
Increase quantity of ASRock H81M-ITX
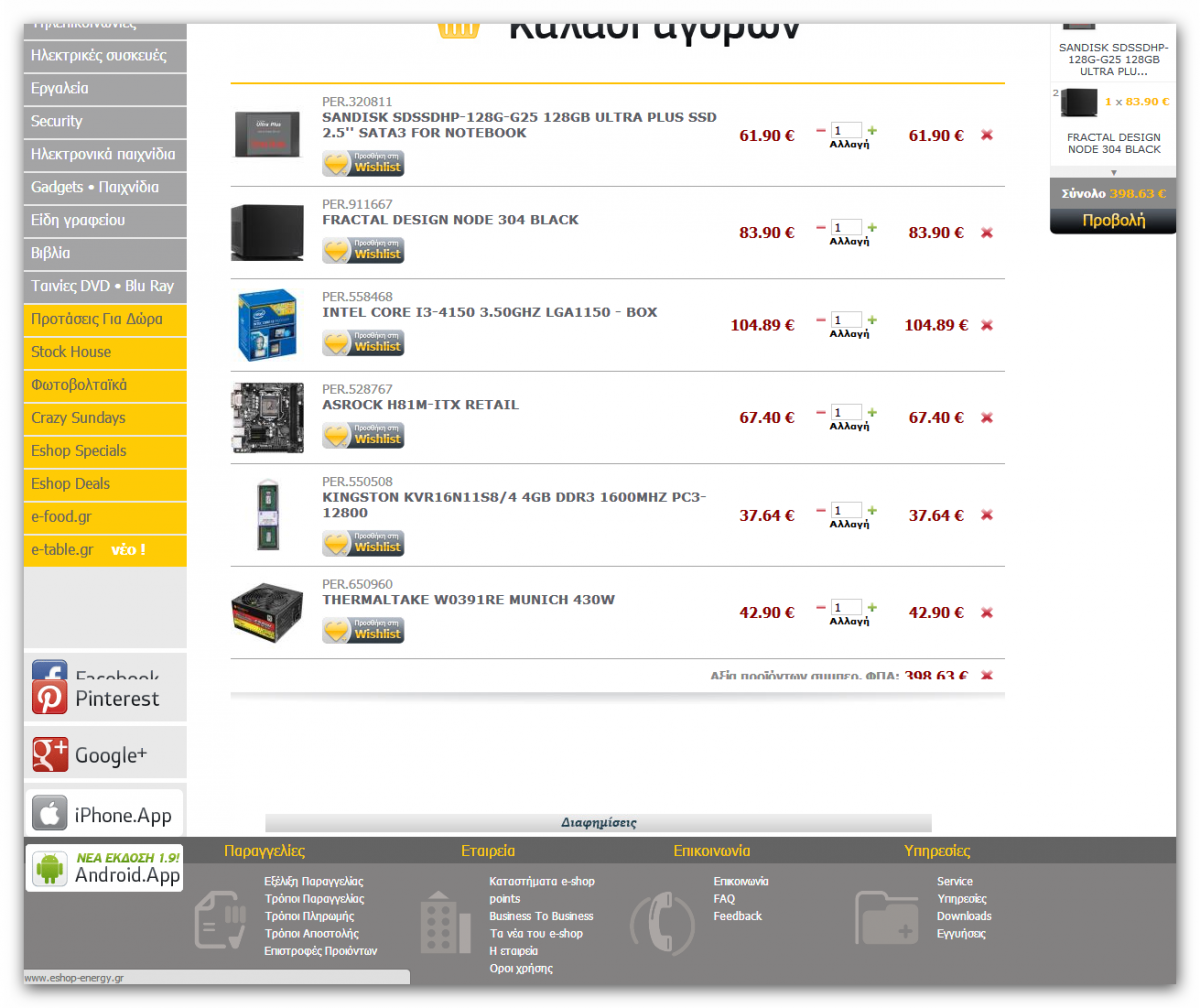tap(872, 412)
